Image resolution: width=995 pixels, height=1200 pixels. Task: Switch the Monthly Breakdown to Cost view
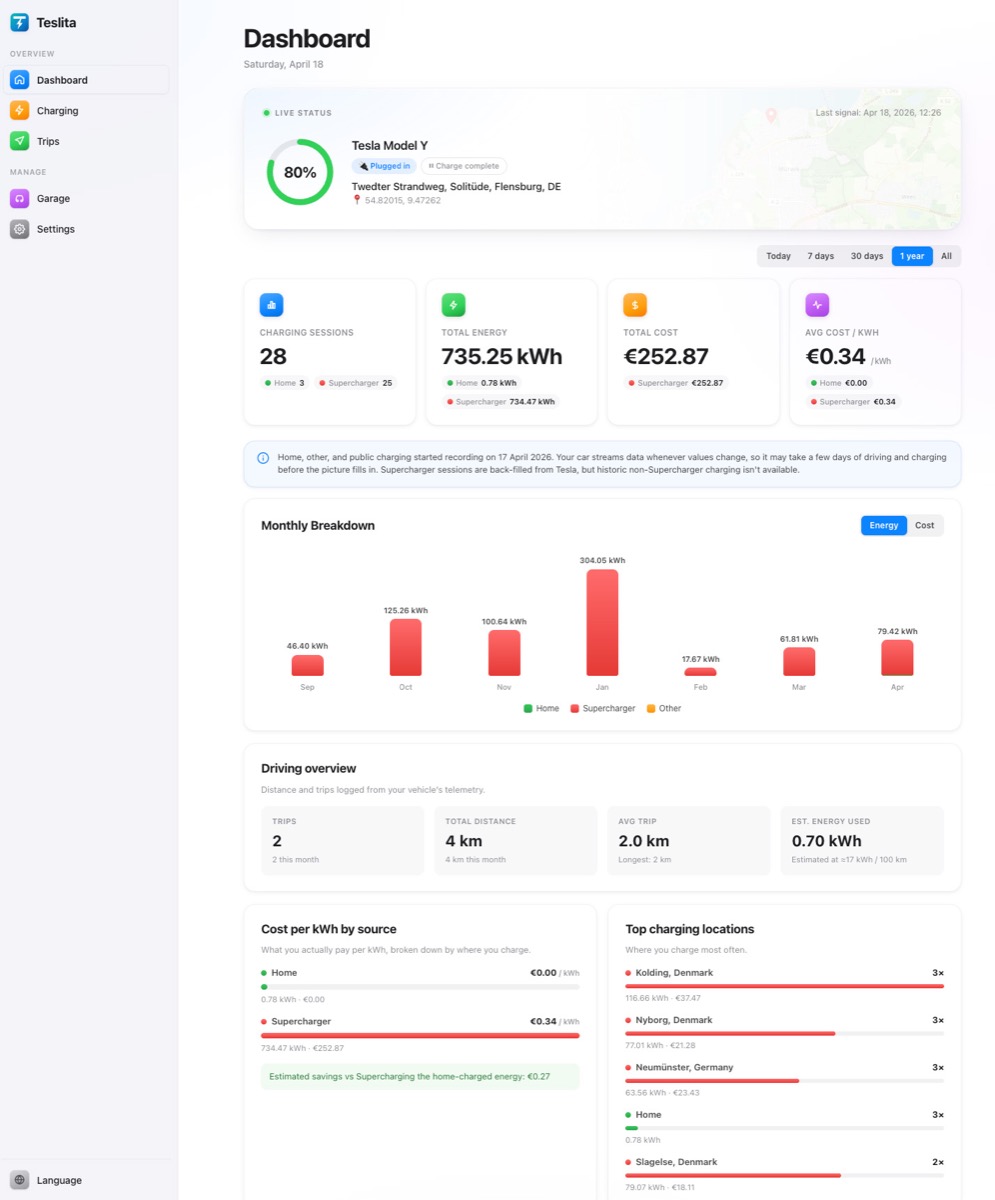(x=924, y=525)
